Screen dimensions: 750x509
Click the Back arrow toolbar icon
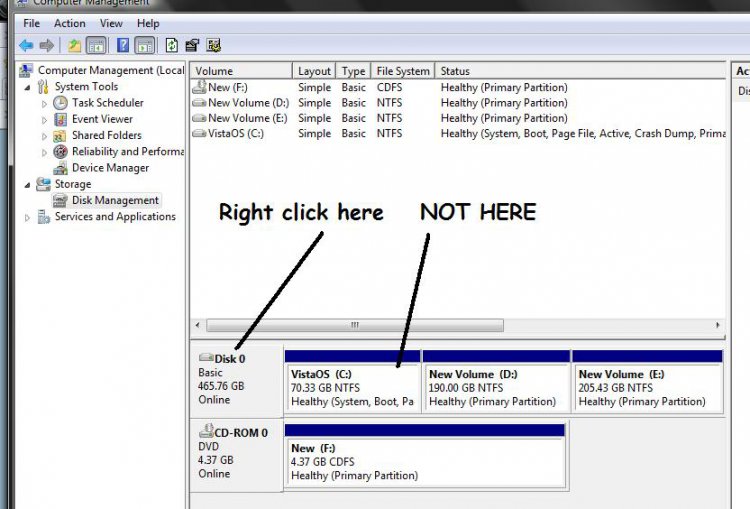tap(26, 45)
